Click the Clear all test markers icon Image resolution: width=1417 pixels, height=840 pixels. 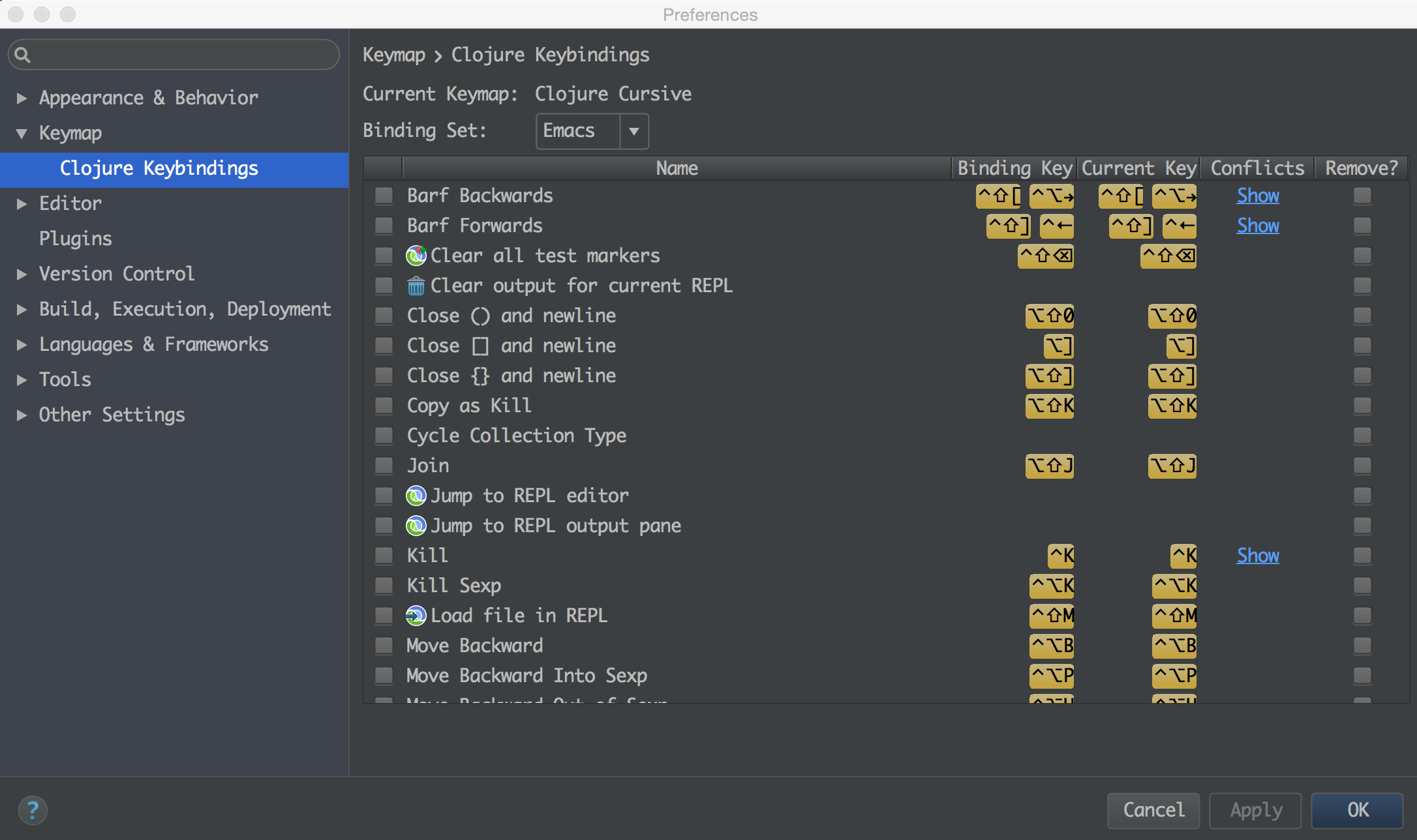[x=416, y=256]
